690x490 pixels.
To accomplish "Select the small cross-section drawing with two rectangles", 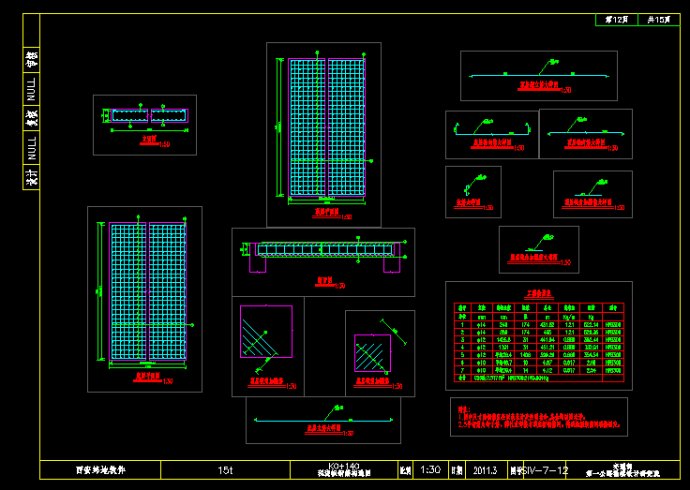I will (145, 124).
